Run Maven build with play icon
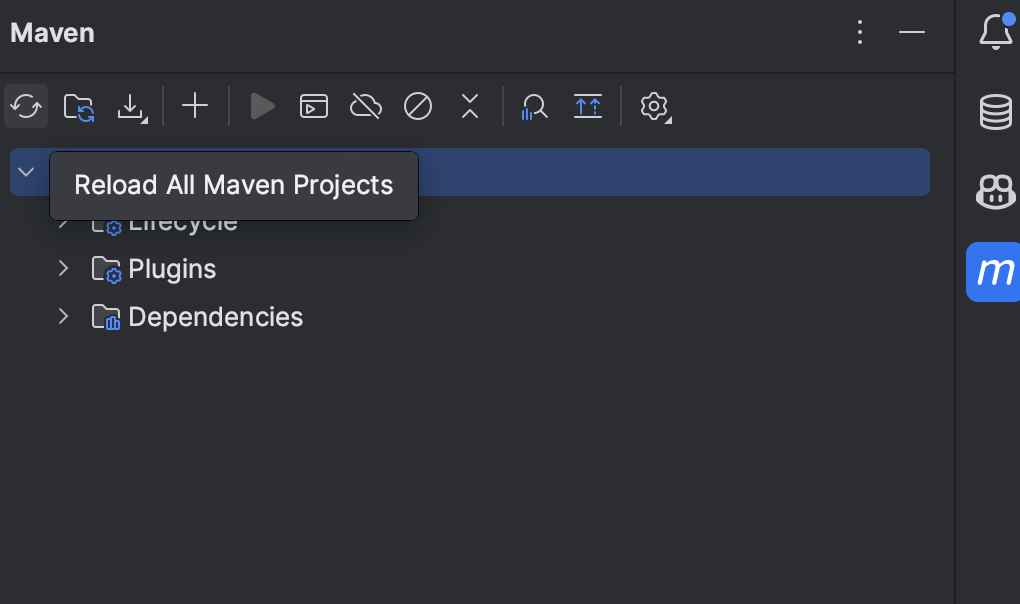Viewport: 1020px width, 604px height. pos(262,106)
